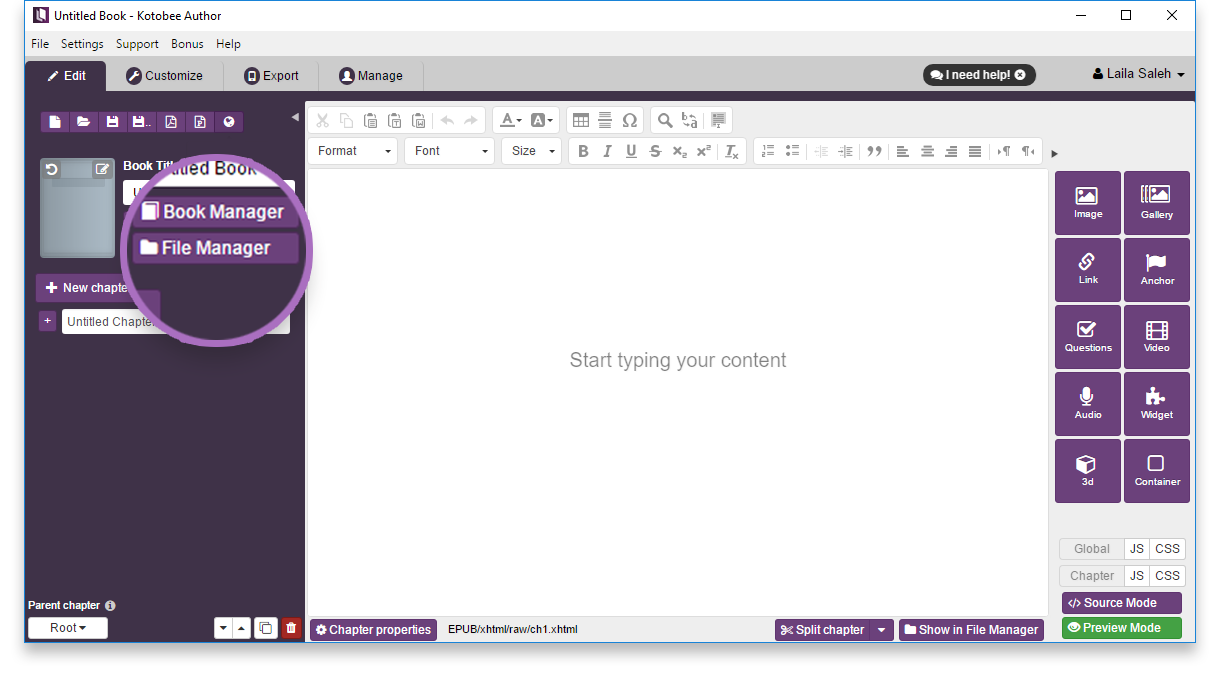Add an Audio element
This screenshot has height=680, width=1220.
pos(1087,404)
